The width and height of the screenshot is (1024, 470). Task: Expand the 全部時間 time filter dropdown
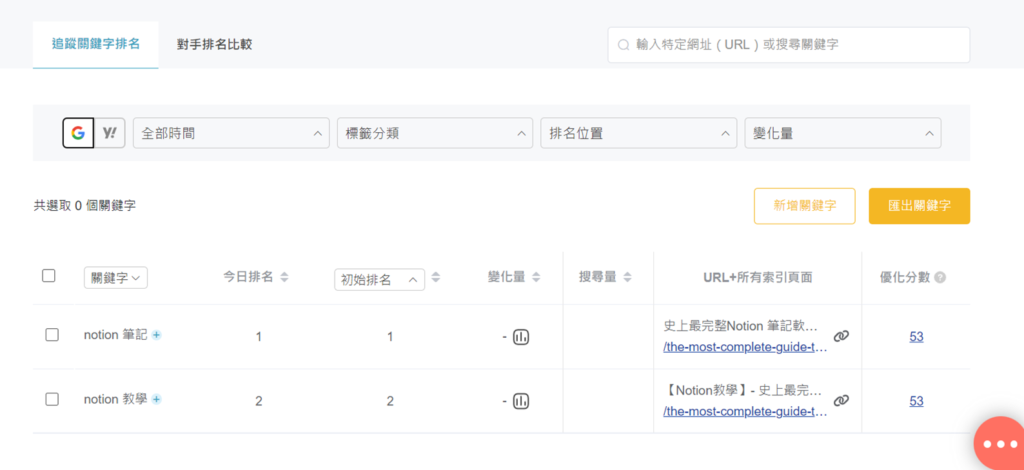(x=231, y=133)
